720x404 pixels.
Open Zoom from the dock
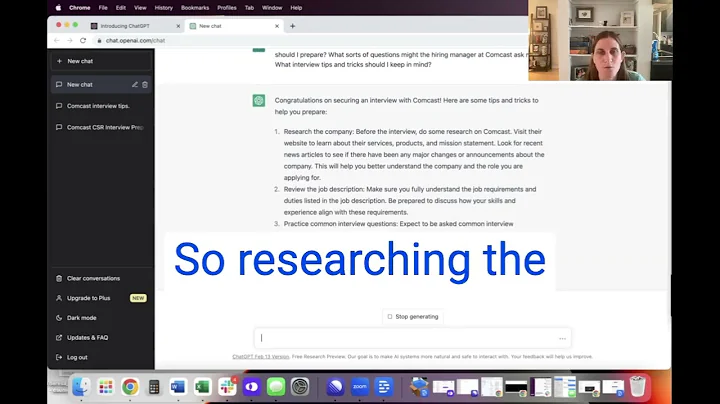(360, 387)
